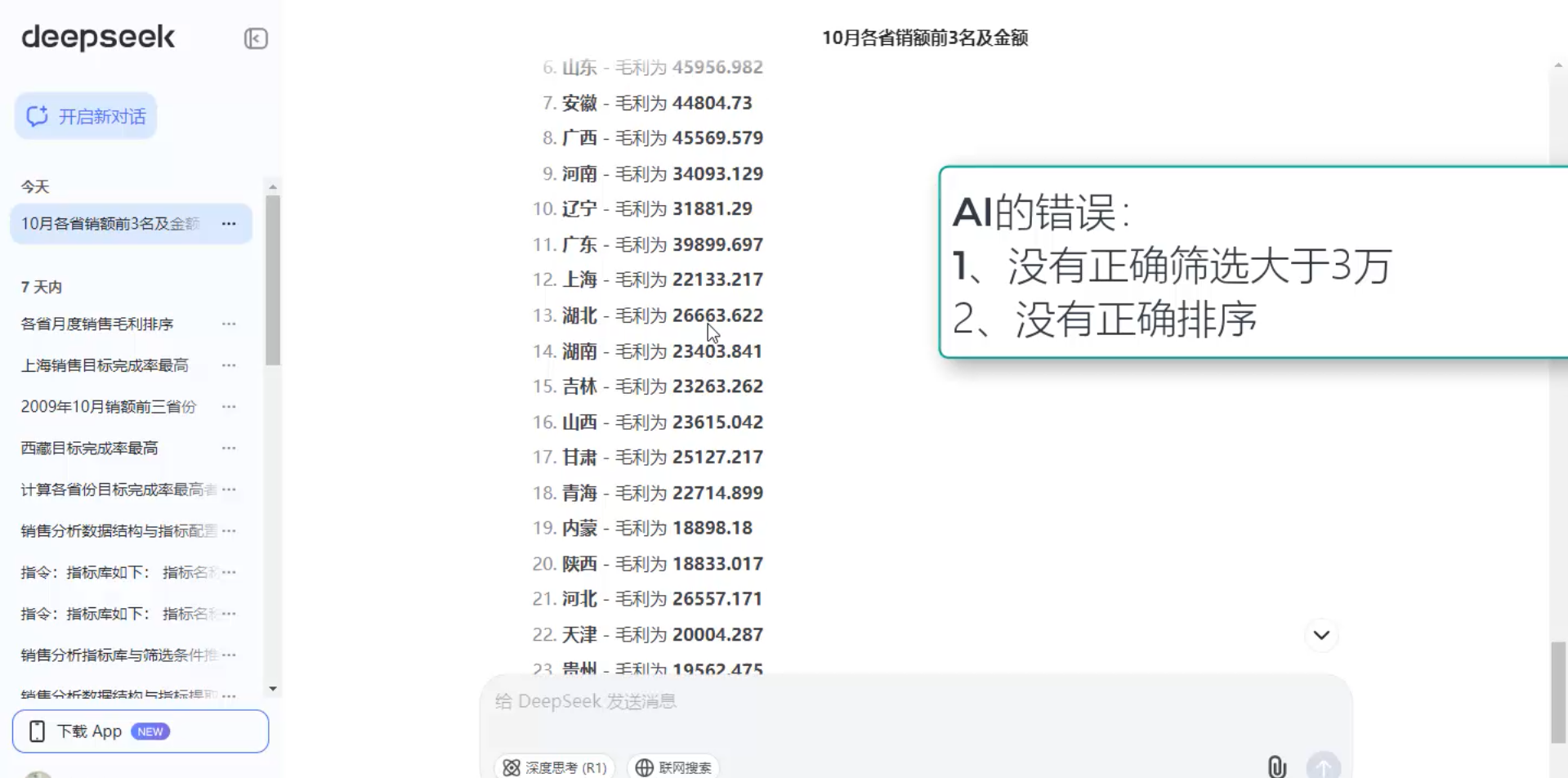Open options for 2009年10月销额前三省份 chat
This screenshot has height=778, width=1568.
[x=229, y=407]
